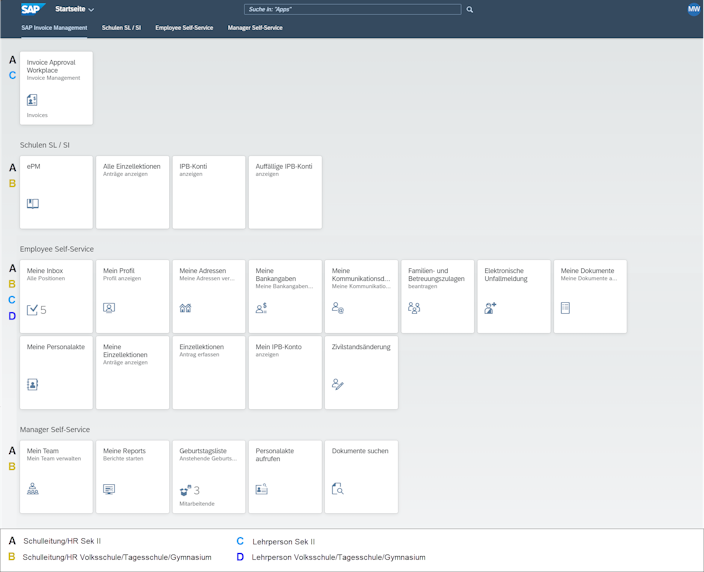Switch to SAP Invoice Management tab
This screenshot has height=572, width=704.
coord(54,28)
